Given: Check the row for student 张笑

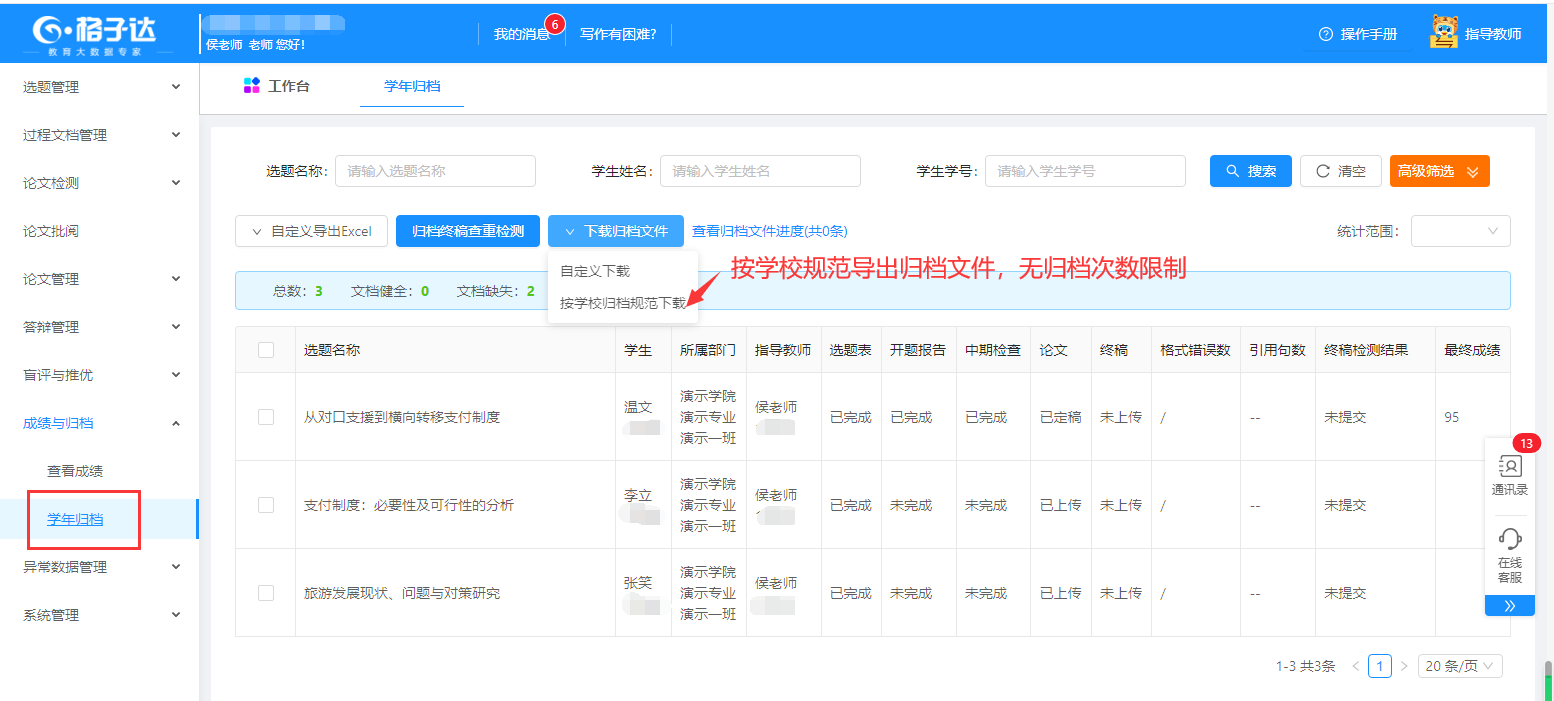Looking at the screenshot, I should tap(266, 593).
